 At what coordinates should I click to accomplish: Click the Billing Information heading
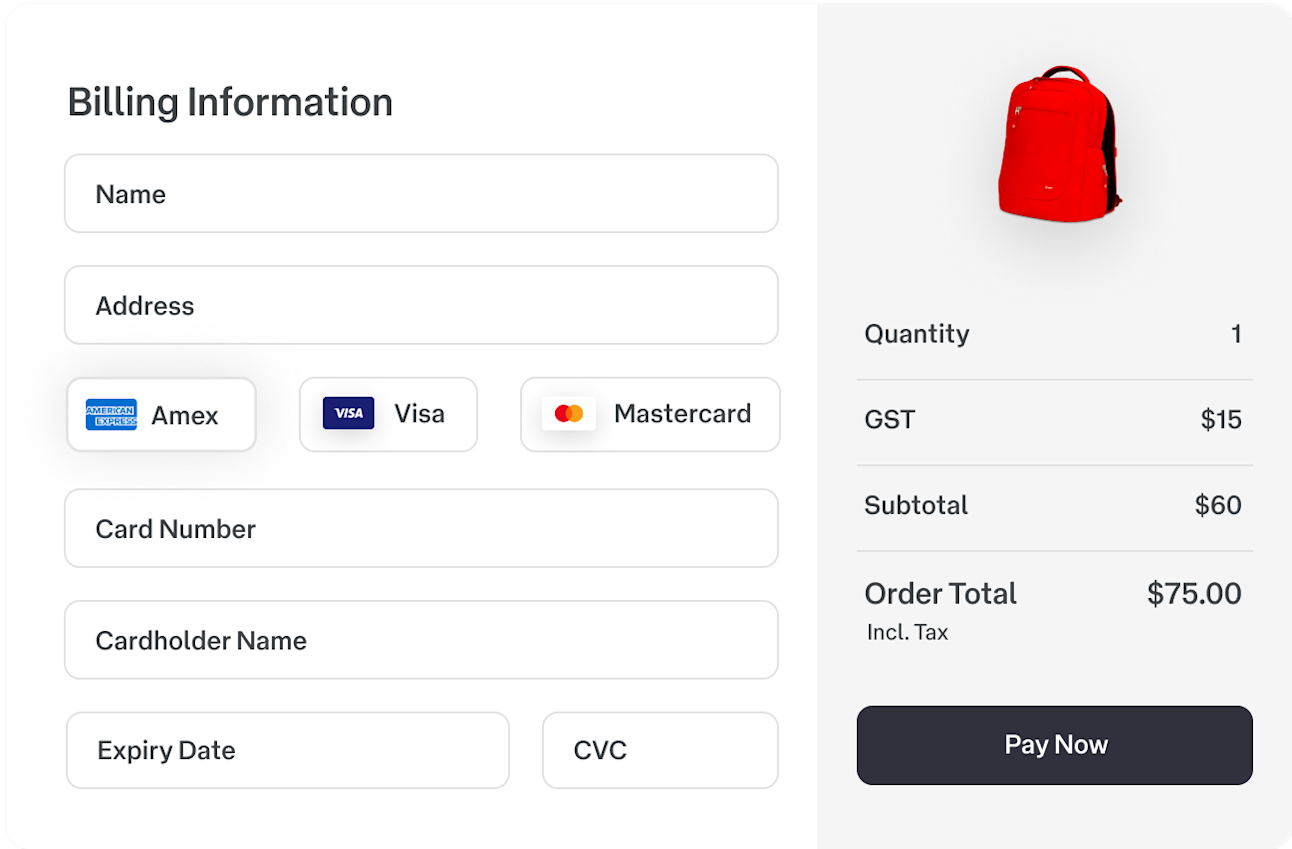(230, 101)
